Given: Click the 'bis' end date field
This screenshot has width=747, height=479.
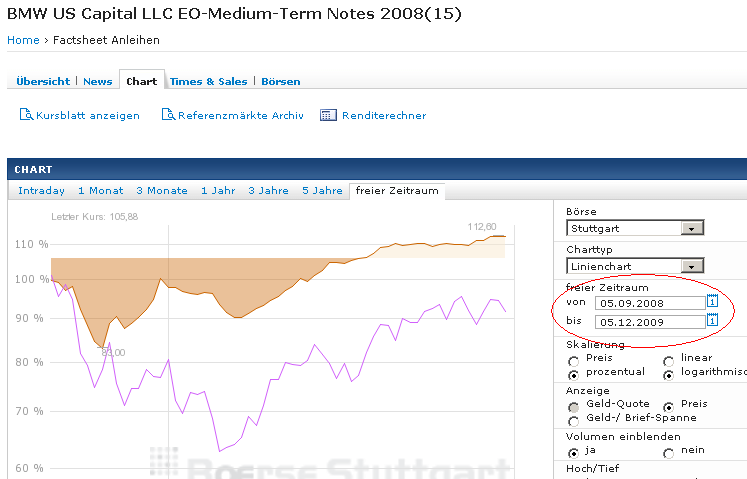Looking at the screenshot, I should [x=649, y=322].
